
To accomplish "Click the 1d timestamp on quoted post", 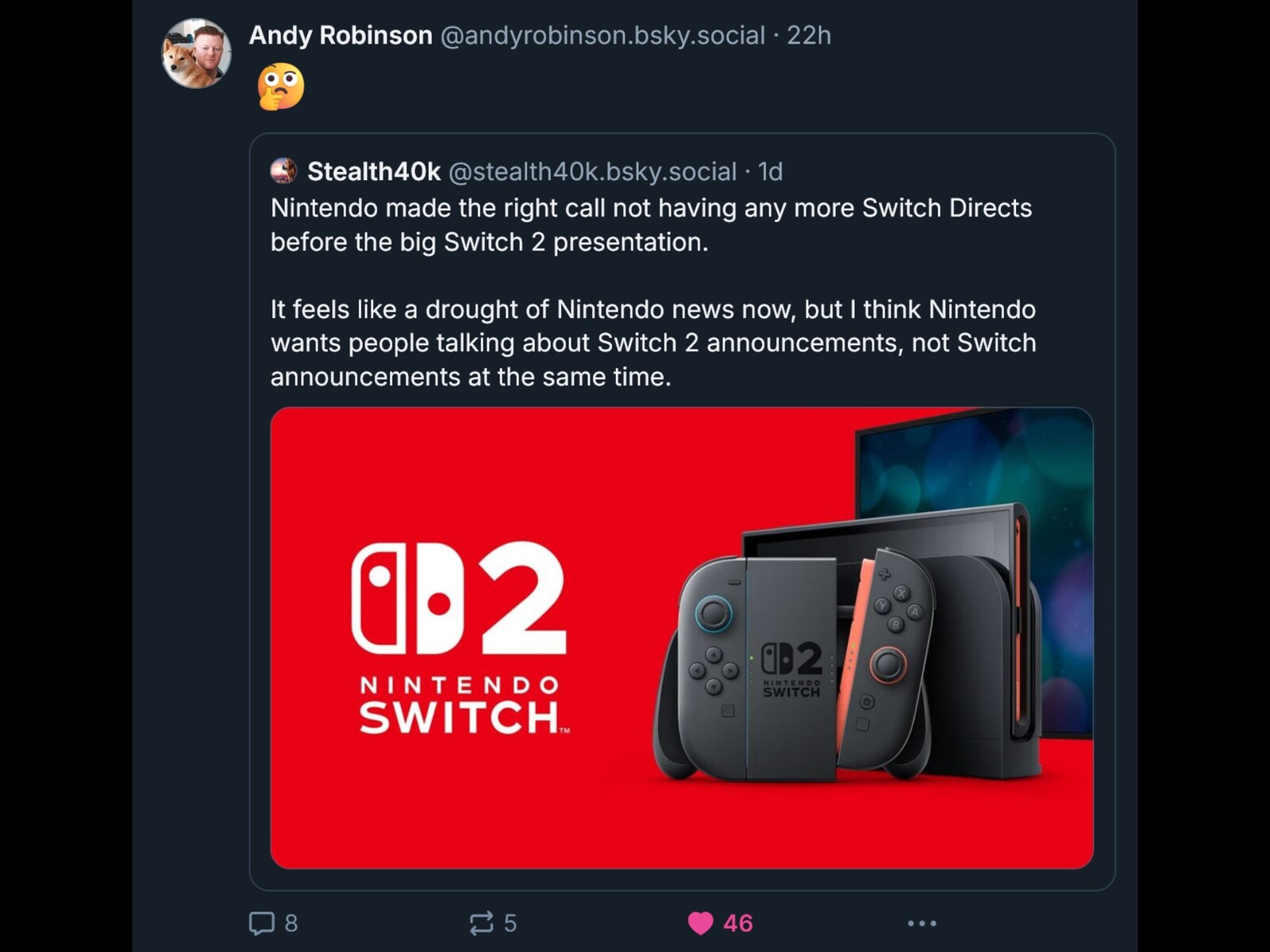I will click(770, 171).
